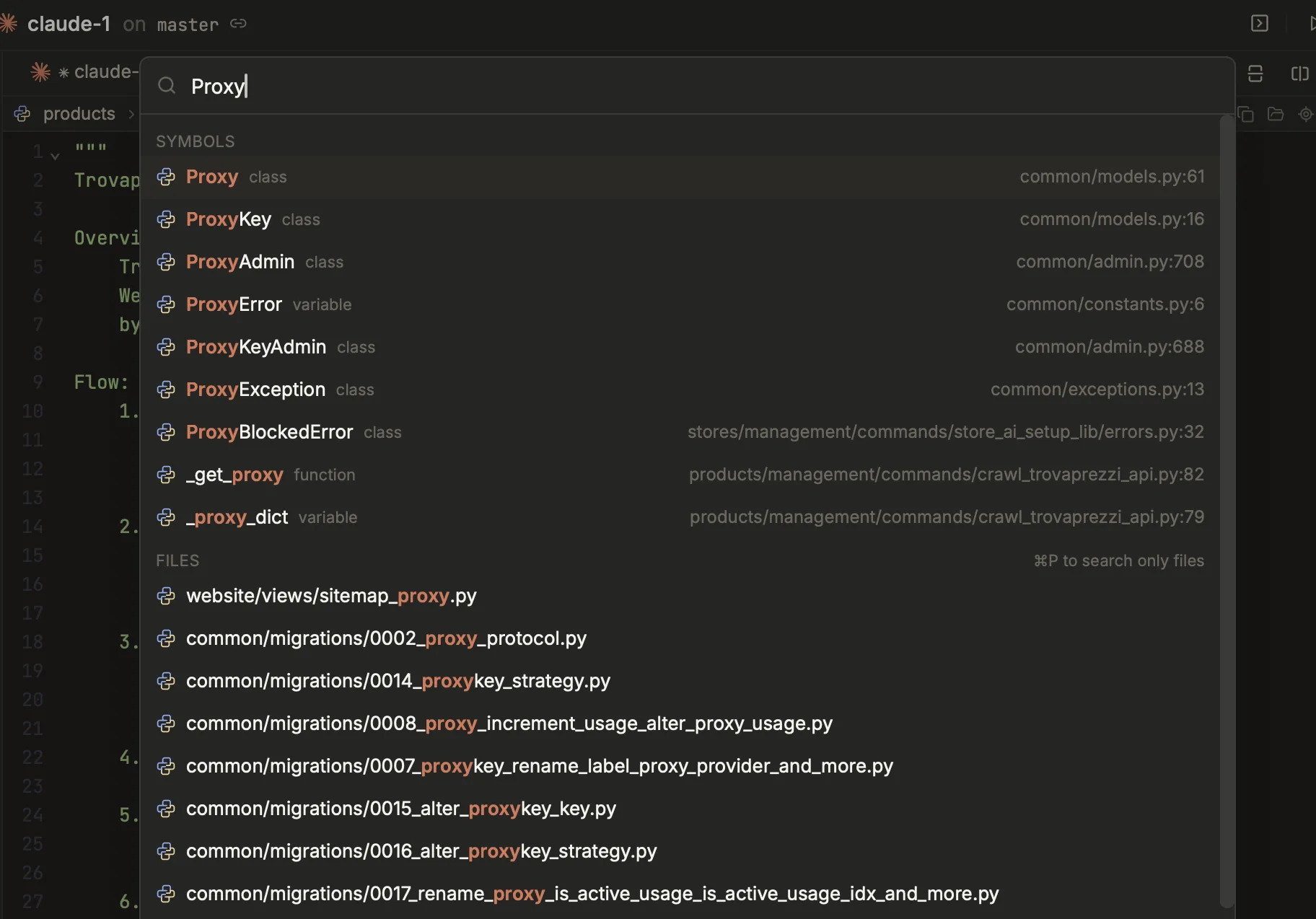Click Python icon beside sitemap_proxy.py
The height and width of the screenshot is (919, 1316).
pyautogui.click(x=166, y=596)
